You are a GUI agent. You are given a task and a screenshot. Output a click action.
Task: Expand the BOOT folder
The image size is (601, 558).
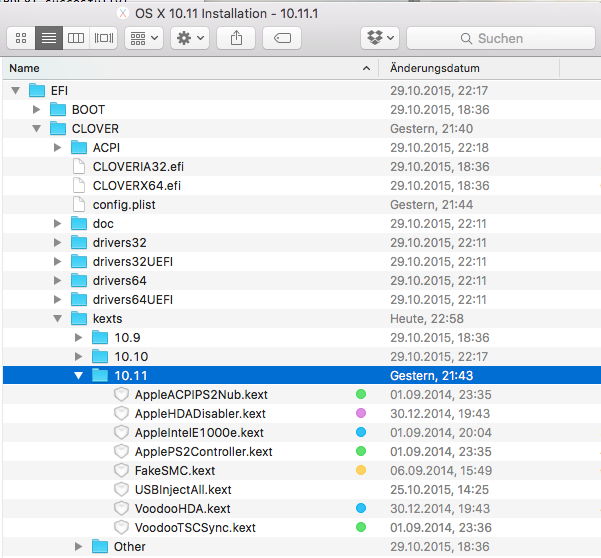pos(36,110)
